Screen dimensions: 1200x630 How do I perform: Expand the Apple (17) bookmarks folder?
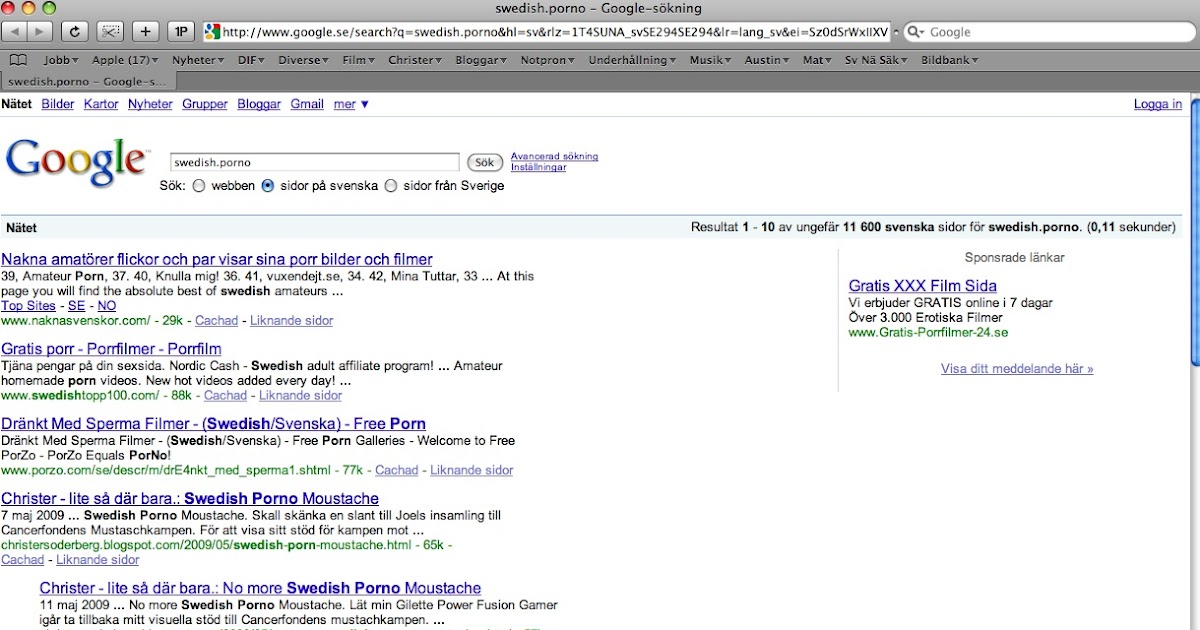(x=126, y=60)
